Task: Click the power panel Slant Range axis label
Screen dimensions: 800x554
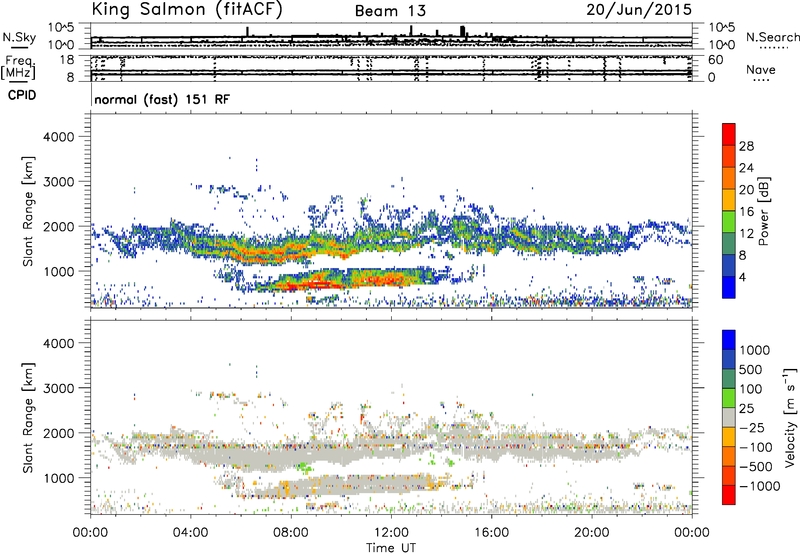Action: pos(28,211)
